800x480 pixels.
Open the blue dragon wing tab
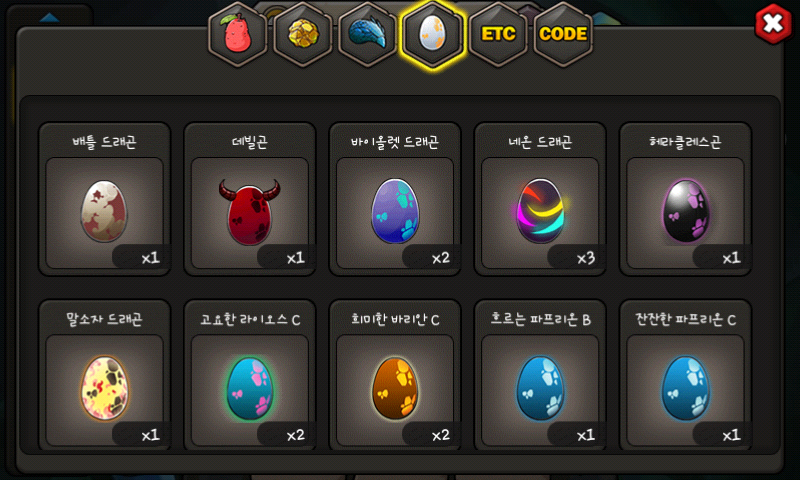click(367, 34)
